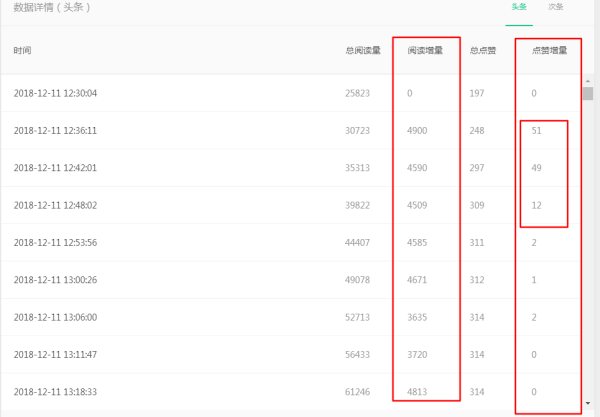The width and height of the screenshot is (600, 417).
Task: Click read increment value 4509
Action: coord(417,205)
